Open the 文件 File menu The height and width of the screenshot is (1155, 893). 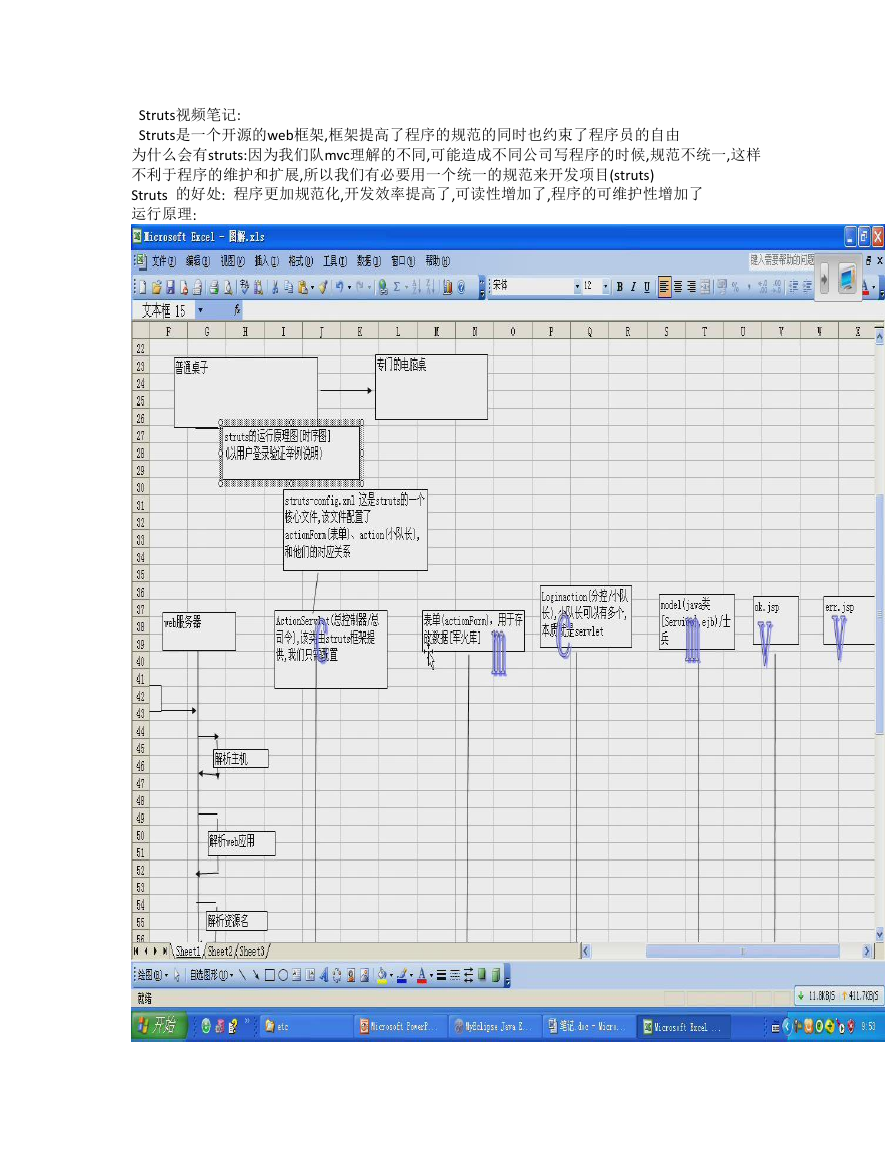(x=163, y=261)
